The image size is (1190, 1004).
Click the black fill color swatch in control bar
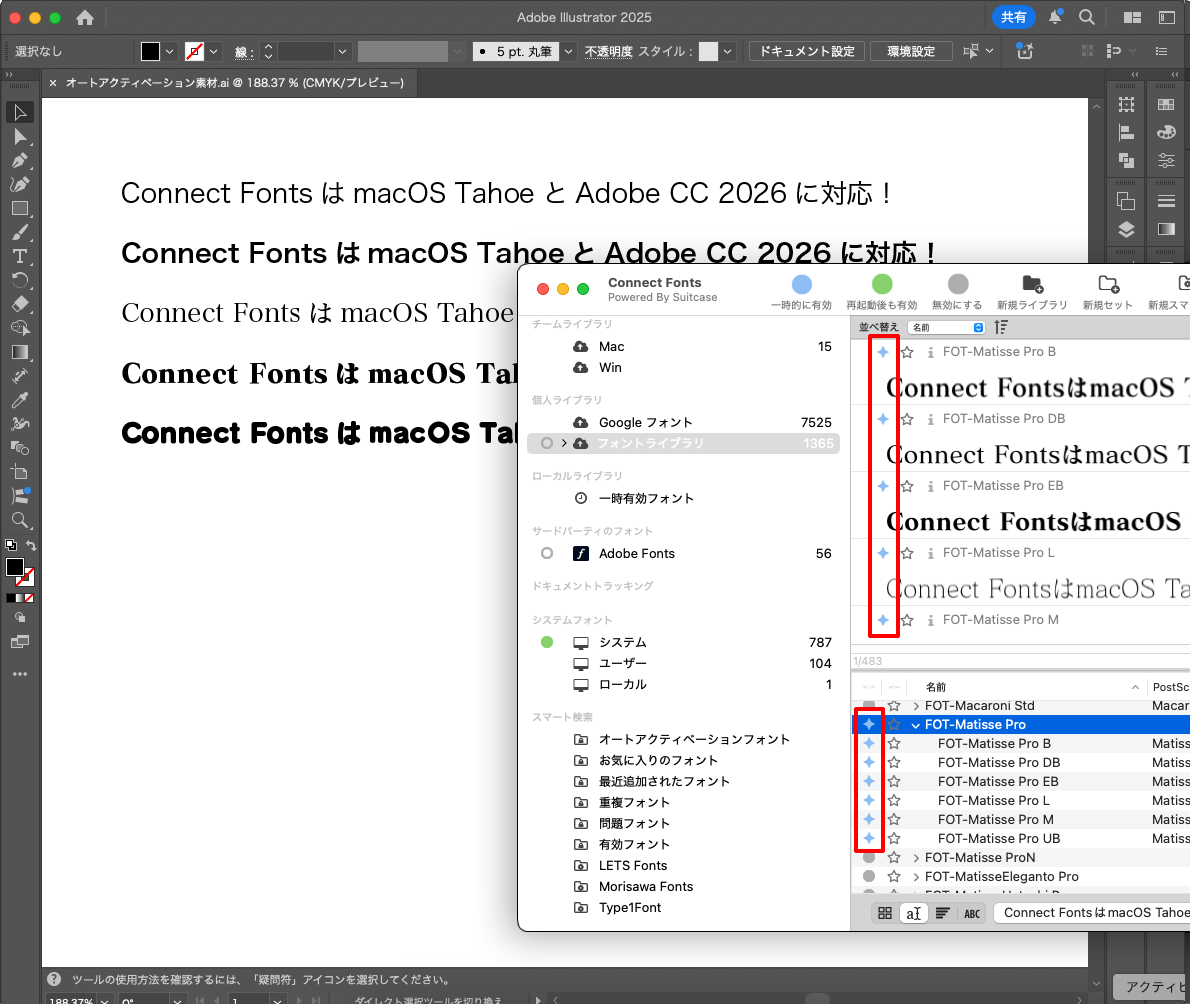(x=150, y=52)
